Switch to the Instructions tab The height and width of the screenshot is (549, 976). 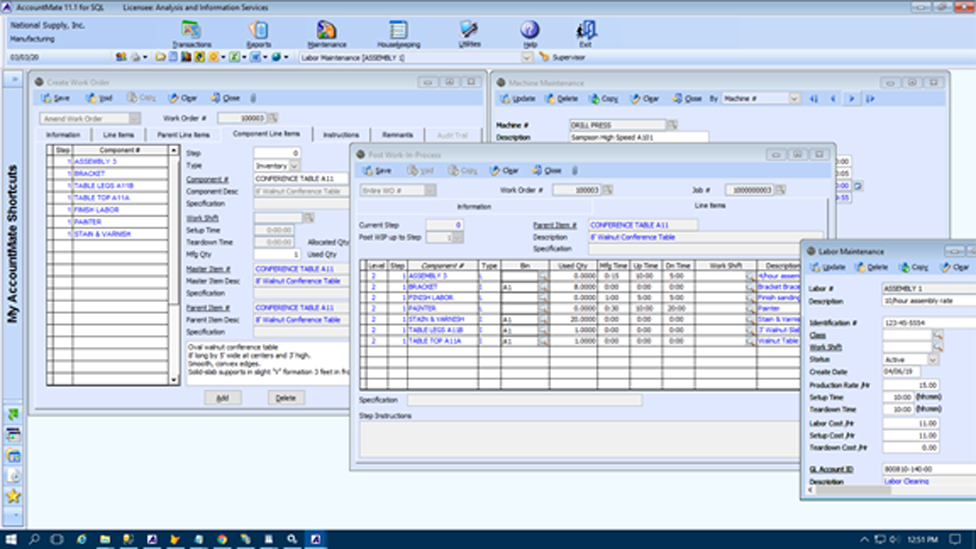pos(341,134)
